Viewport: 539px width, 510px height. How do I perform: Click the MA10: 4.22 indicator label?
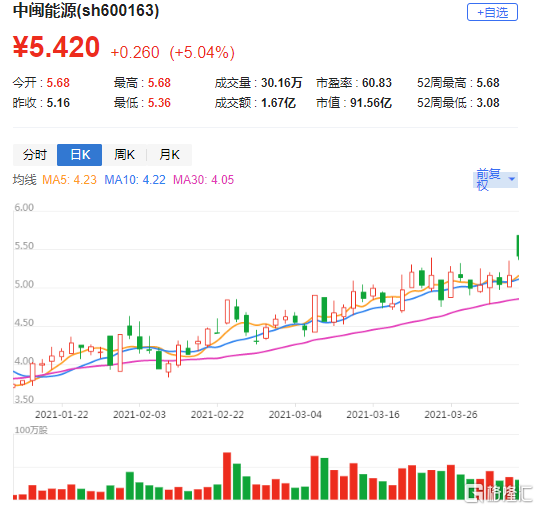[135, 180]
